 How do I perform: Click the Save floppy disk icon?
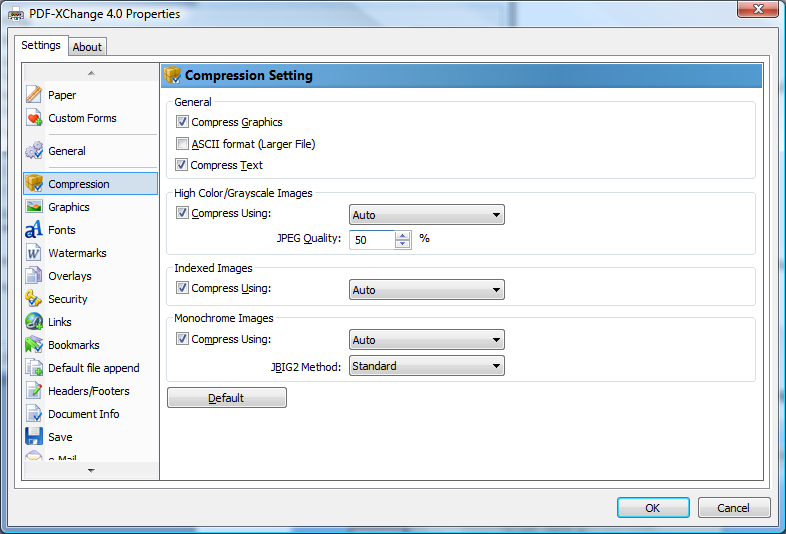tap(34, 436)
